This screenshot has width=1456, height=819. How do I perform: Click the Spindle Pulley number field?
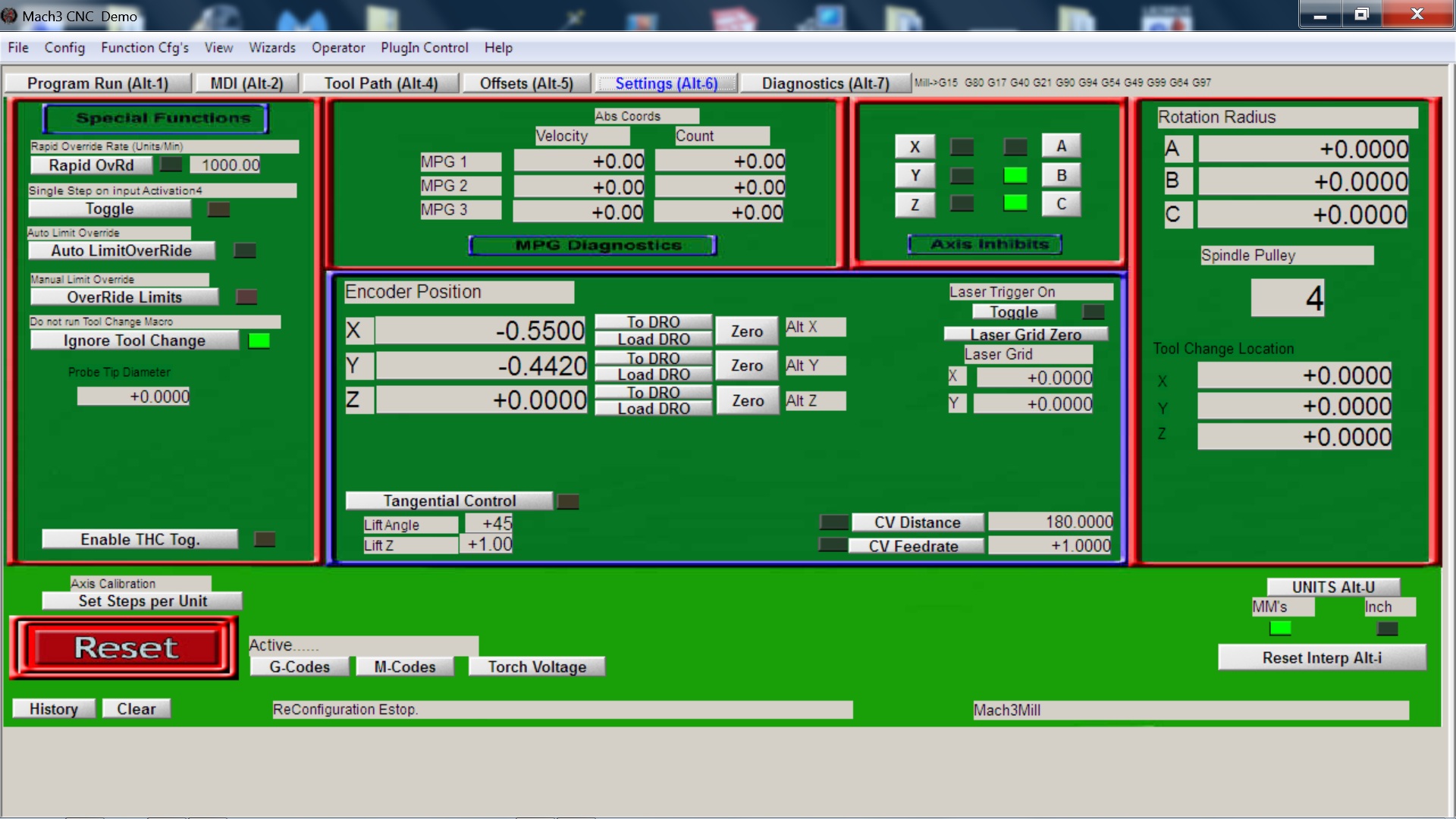1287,298
